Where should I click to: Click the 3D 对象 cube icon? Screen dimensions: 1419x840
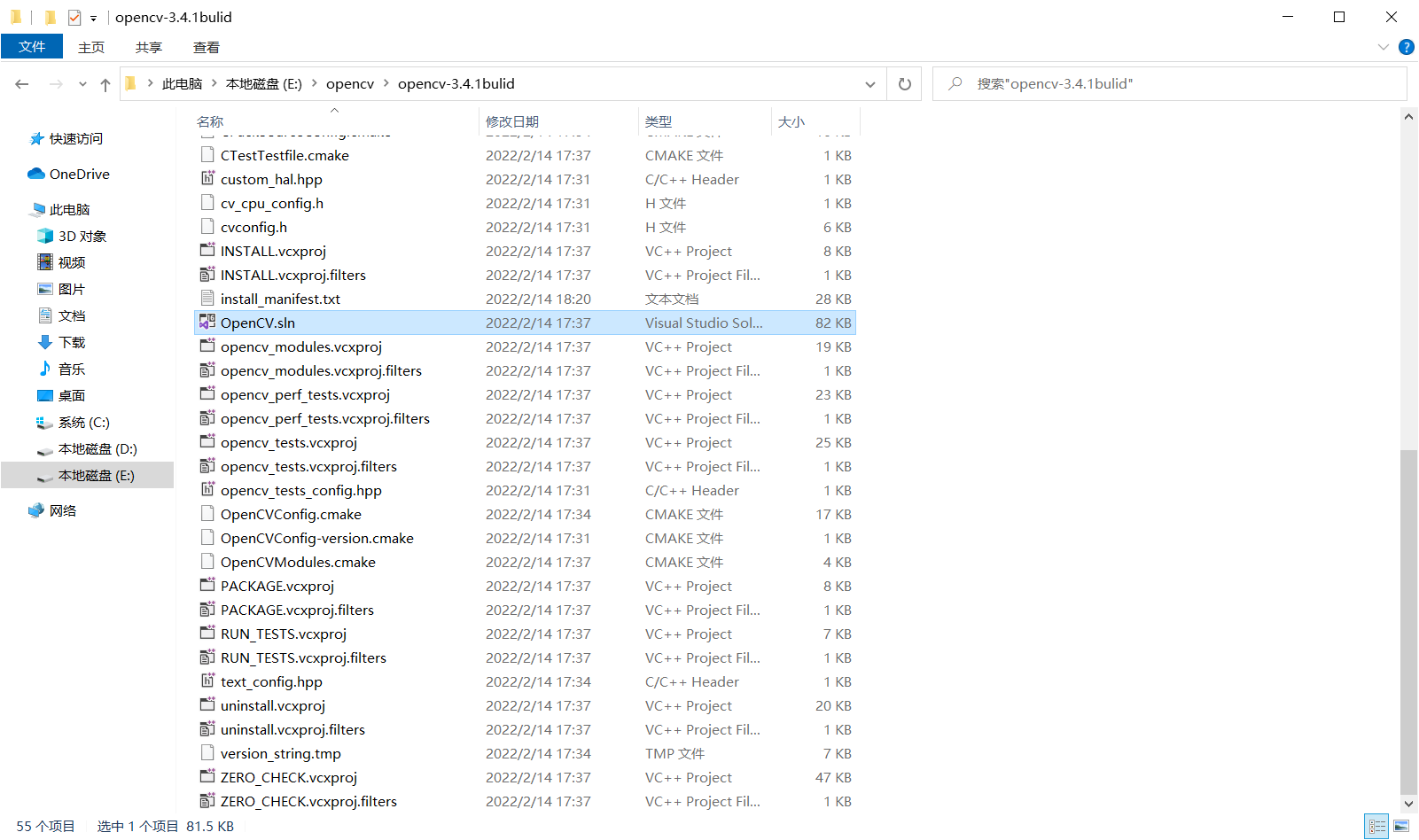pyautogui.click(x=45, y=236)
